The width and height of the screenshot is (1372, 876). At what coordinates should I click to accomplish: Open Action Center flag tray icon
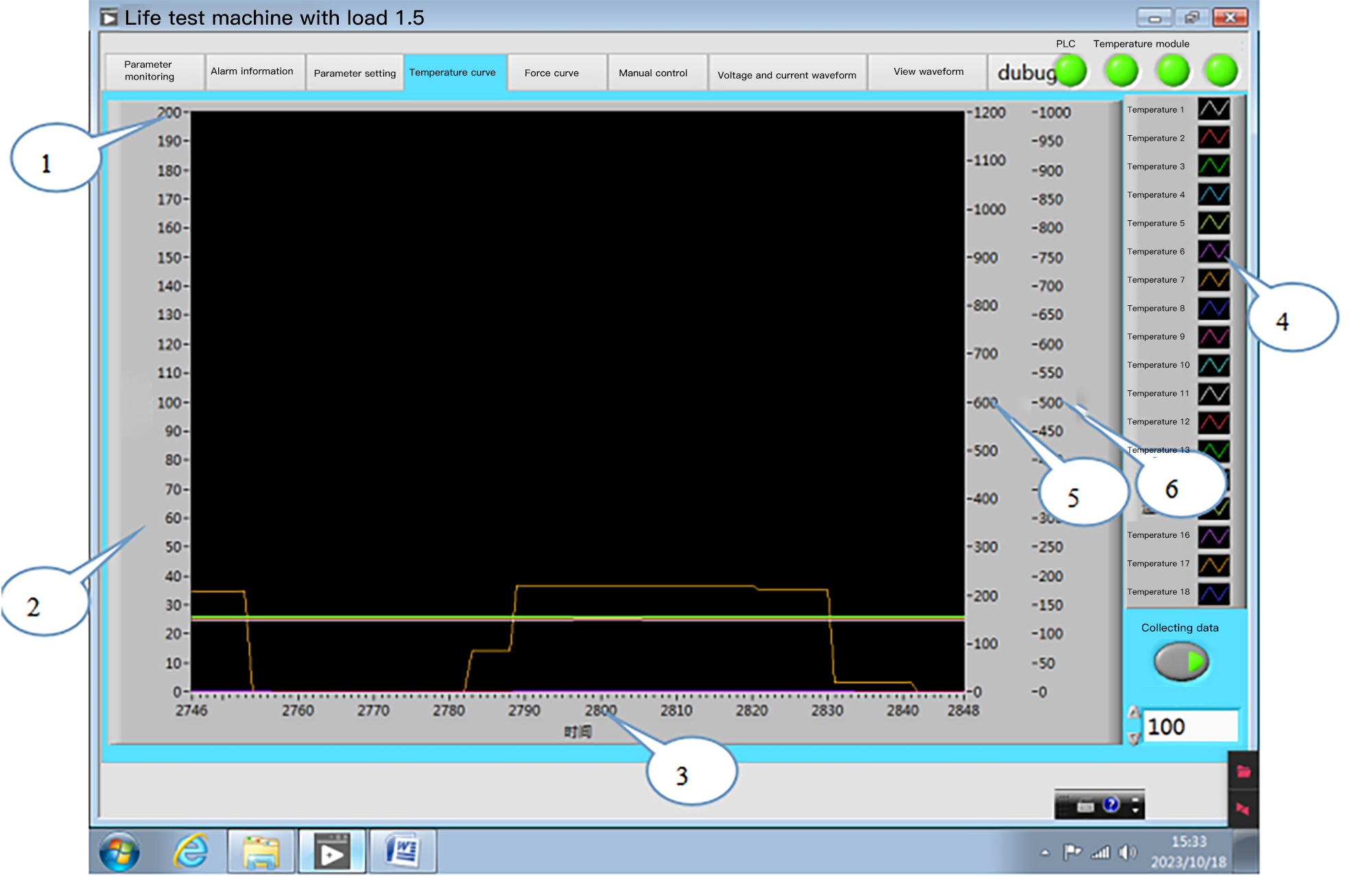point(1072,853)
